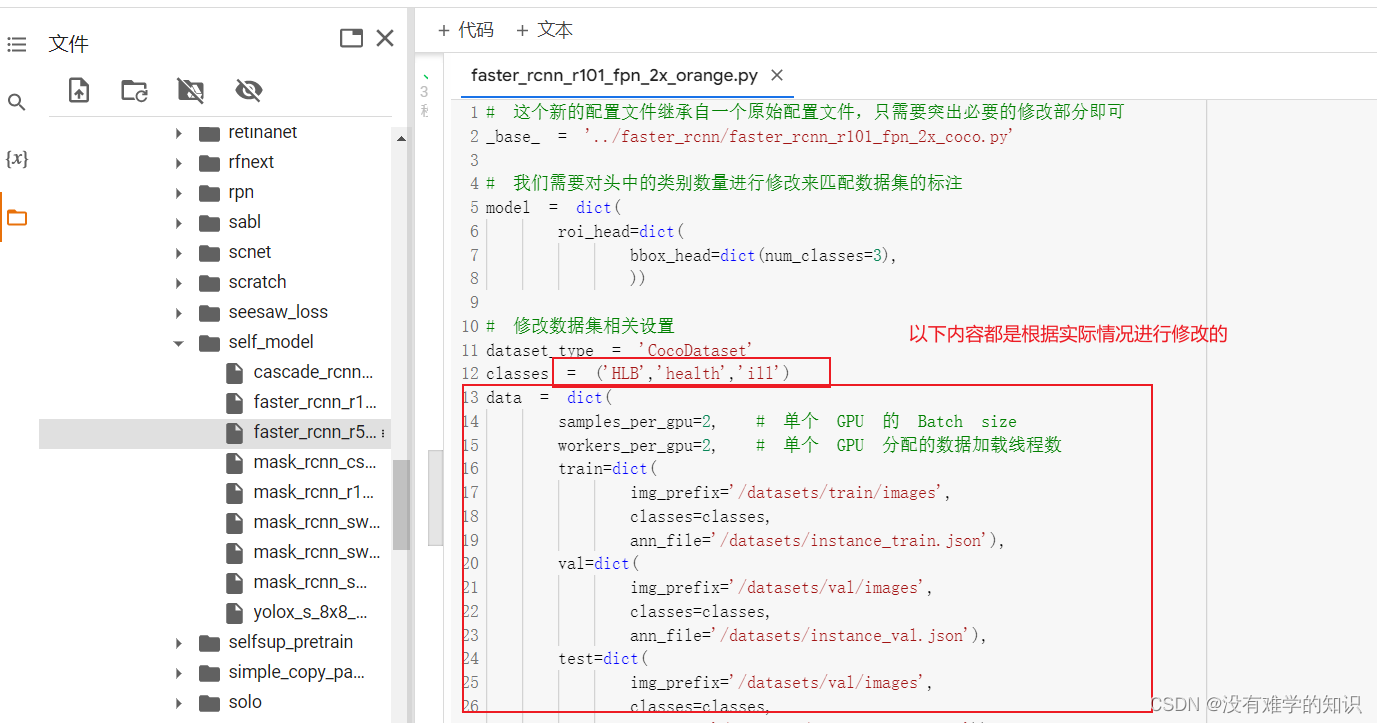Screen dimensions: 1377x723
Task: Click the file tree vertical scrollbar thumb
Action: pyautogui.click(x=401, y=505)
